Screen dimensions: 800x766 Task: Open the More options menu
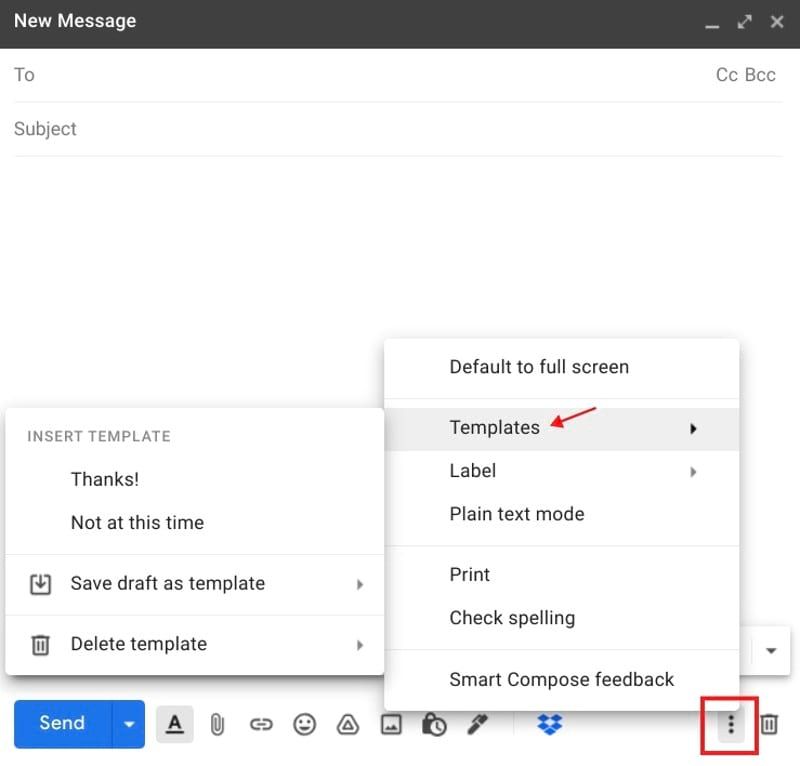click(730, 724)
